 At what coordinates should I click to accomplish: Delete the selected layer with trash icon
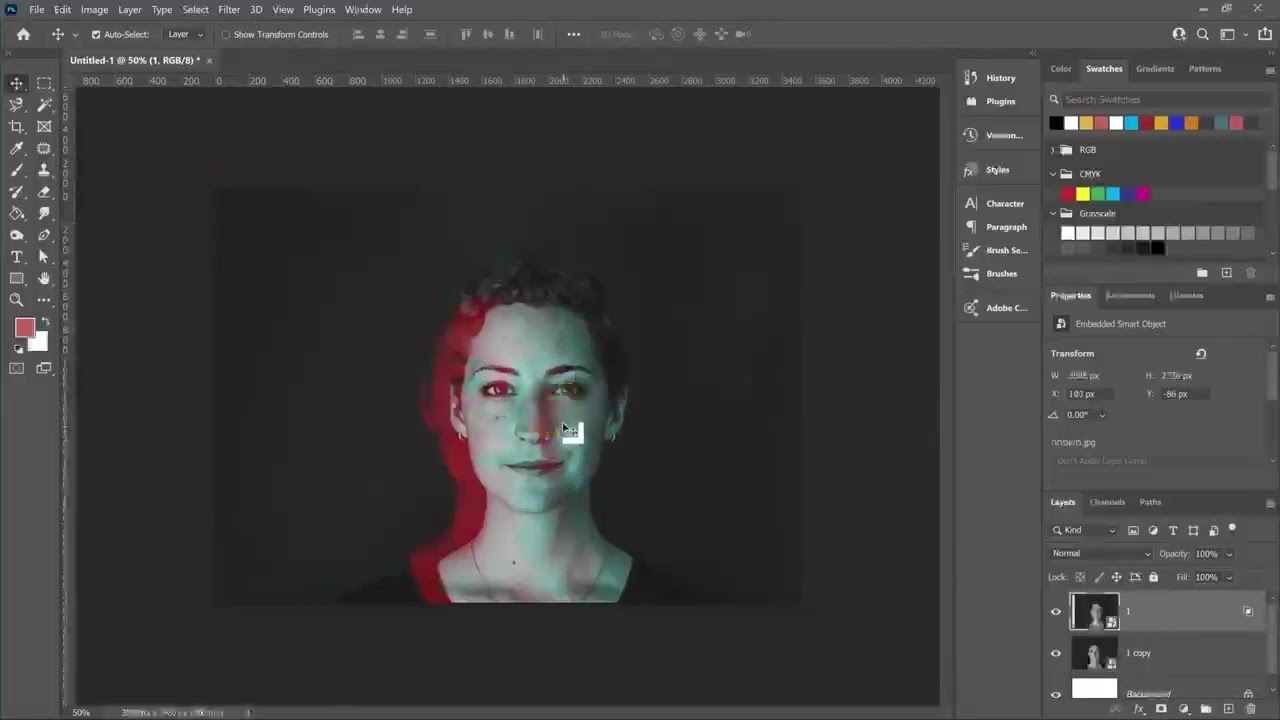1250,709
